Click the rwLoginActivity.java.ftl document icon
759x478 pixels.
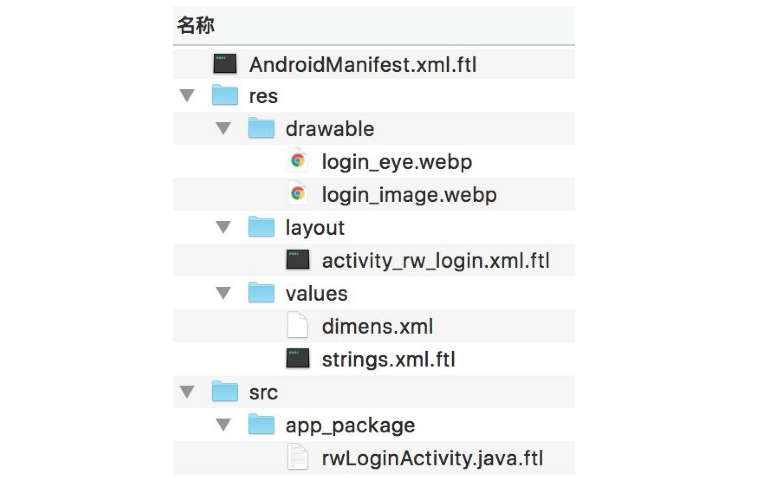tap(297, 458)
